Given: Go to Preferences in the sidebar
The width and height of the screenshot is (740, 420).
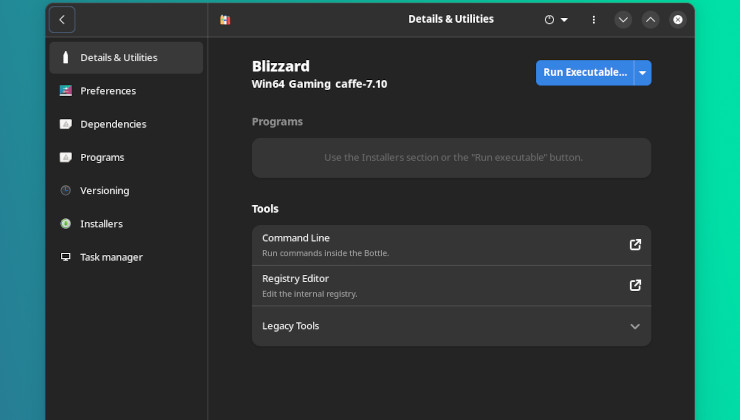Looking at the screenshot, I should pyautogui.click(x=108, y=91).
